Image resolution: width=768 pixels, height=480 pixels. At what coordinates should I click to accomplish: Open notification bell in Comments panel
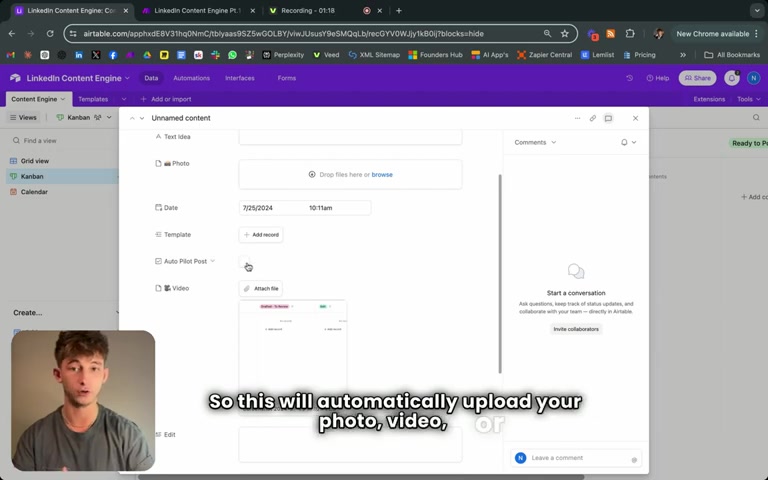point(624,143)
